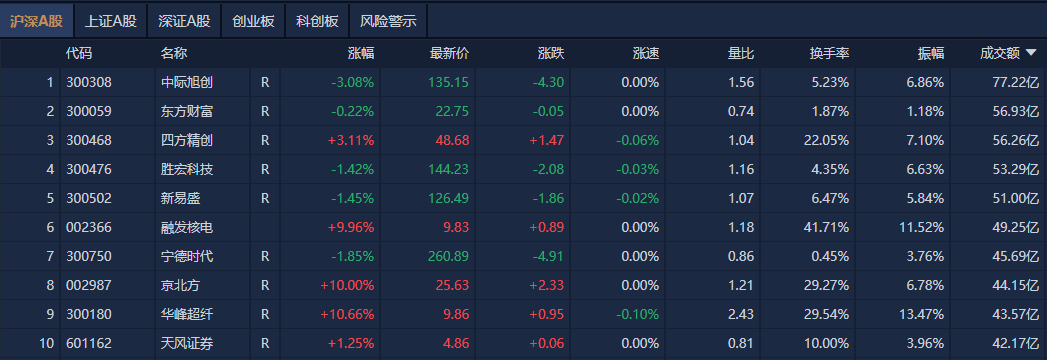Open the 科创板 tab

click(317, 21)
